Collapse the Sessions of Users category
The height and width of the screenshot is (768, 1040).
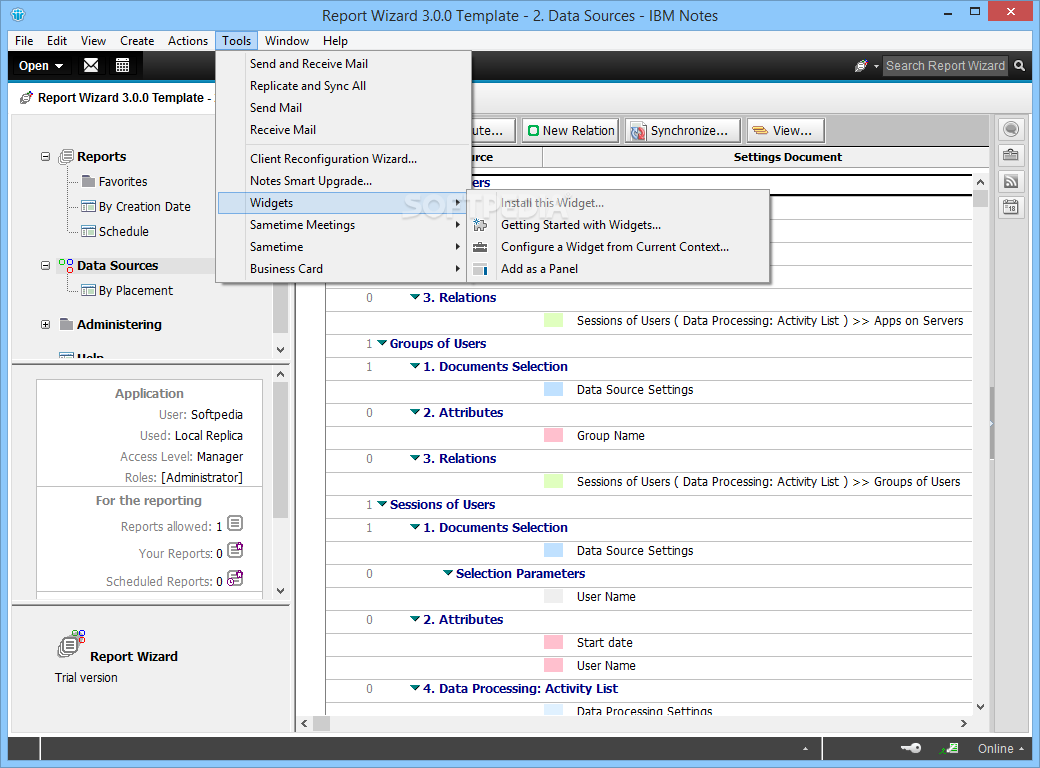(x=382, y=504)
